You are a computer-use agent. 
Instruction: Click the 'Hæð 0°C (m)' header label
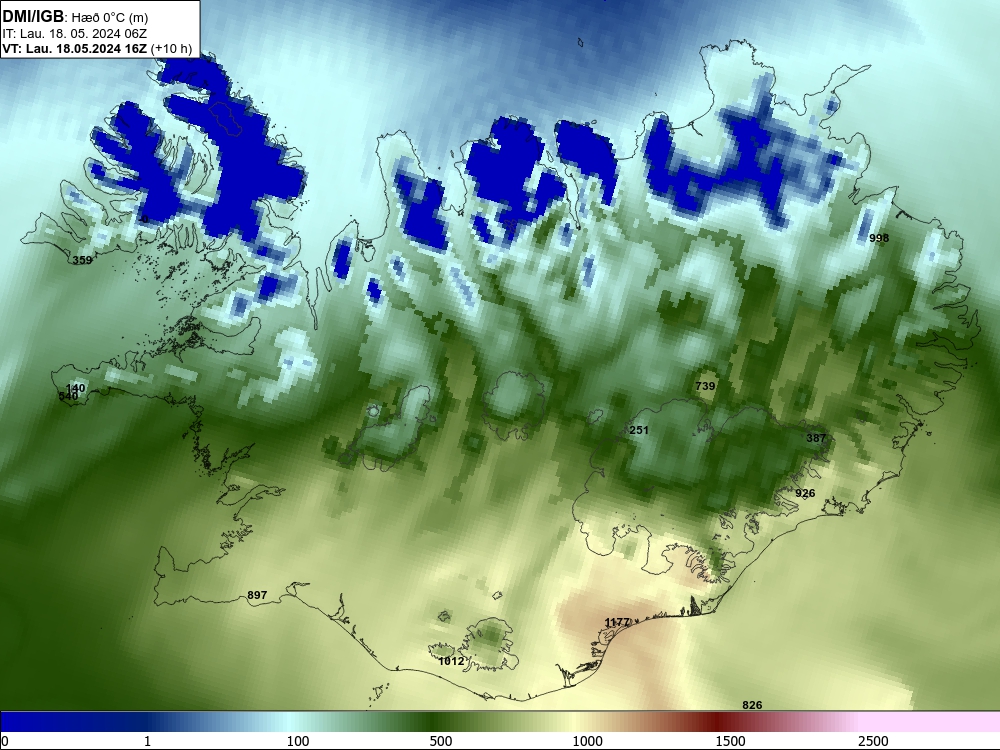pyautogui.click(x=110, y=17)
